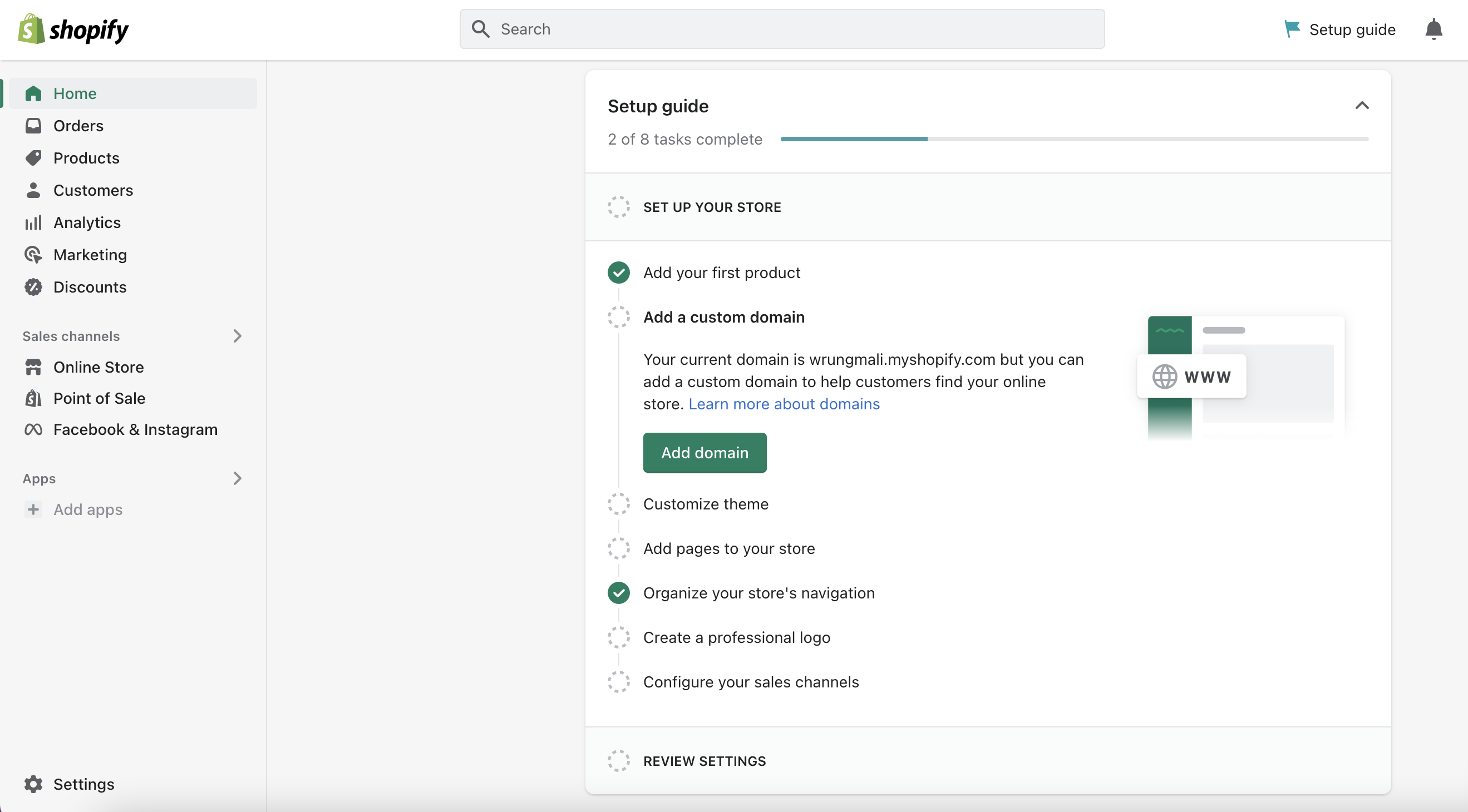The width and height of the screenshot is (1468, 812).
Task: Click the search magnifier icon
Action: 480,29
